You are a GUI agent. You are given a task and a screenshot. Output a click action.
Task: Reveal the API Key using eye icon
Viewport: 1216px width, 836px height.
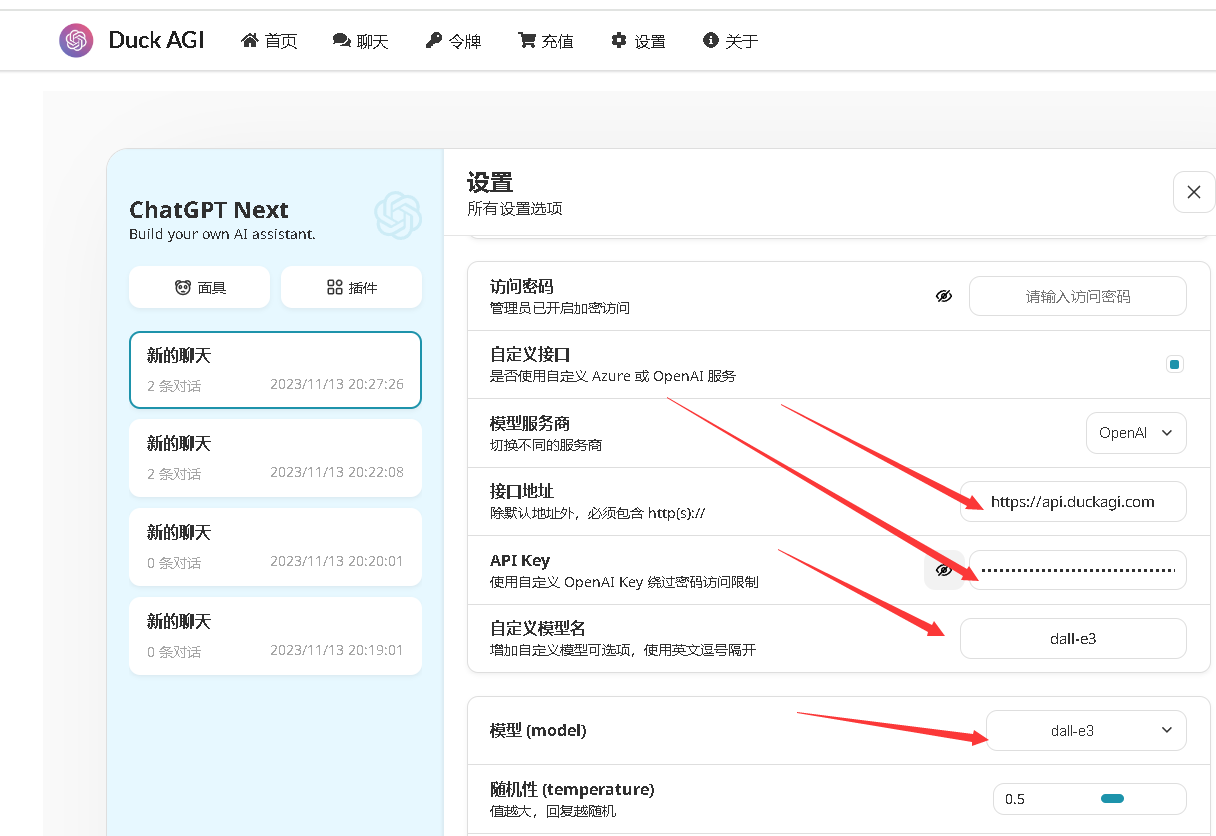pyautogui.click(x=943, y=570)
